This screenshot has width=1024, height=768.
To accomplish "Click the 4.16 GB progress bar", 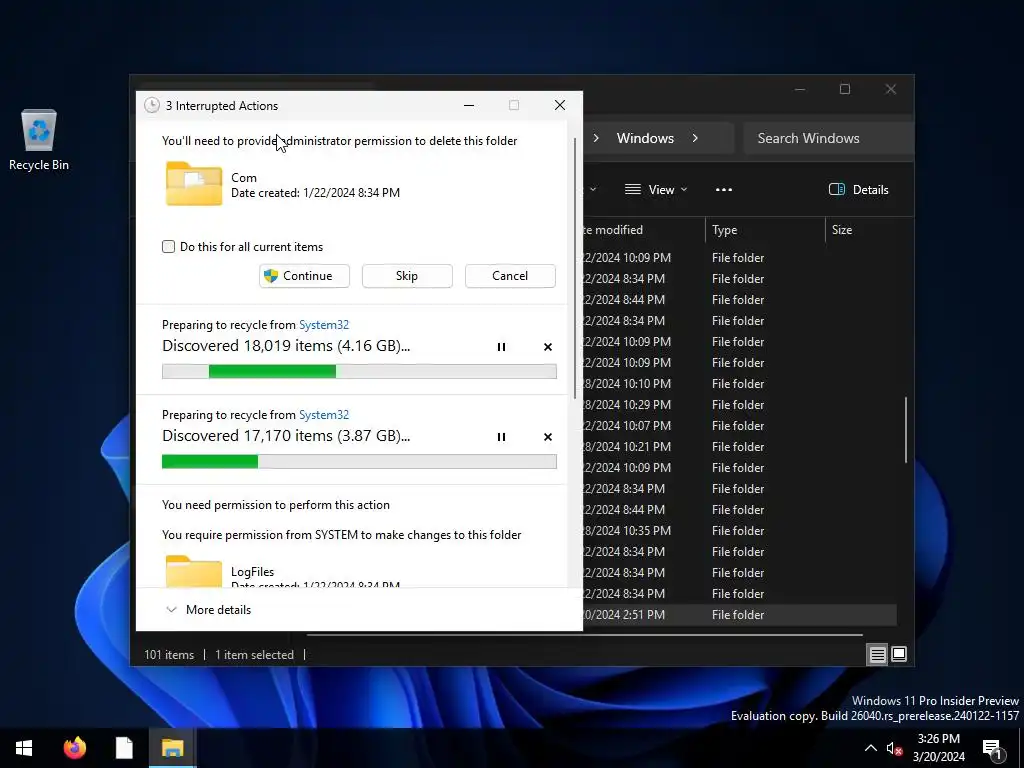I will (359, 372).
